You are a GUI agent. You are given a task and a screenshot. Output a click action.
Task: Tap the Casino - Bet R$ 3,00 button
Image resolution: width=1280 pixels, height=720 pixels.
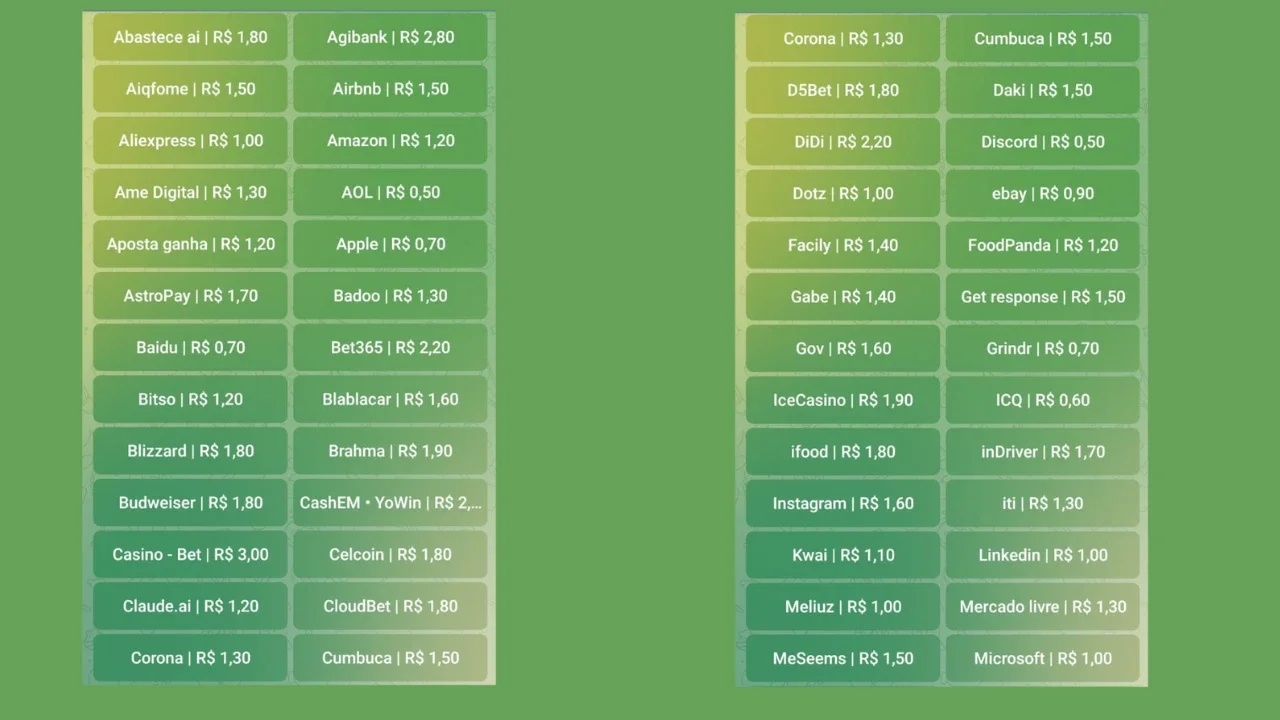click(x=190, y=554)
